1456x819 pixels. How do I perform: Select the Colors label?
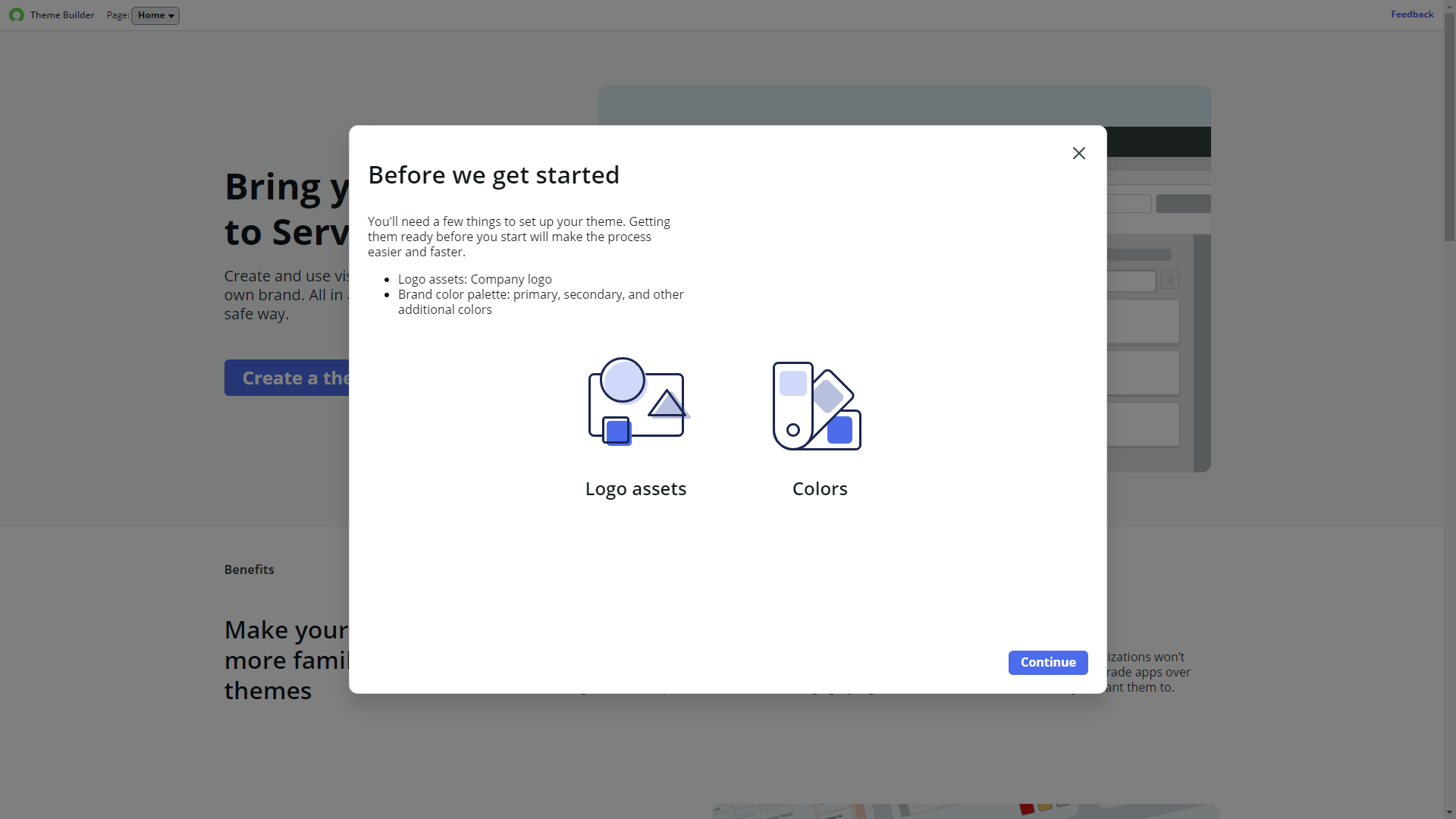[x=820, y=489]
